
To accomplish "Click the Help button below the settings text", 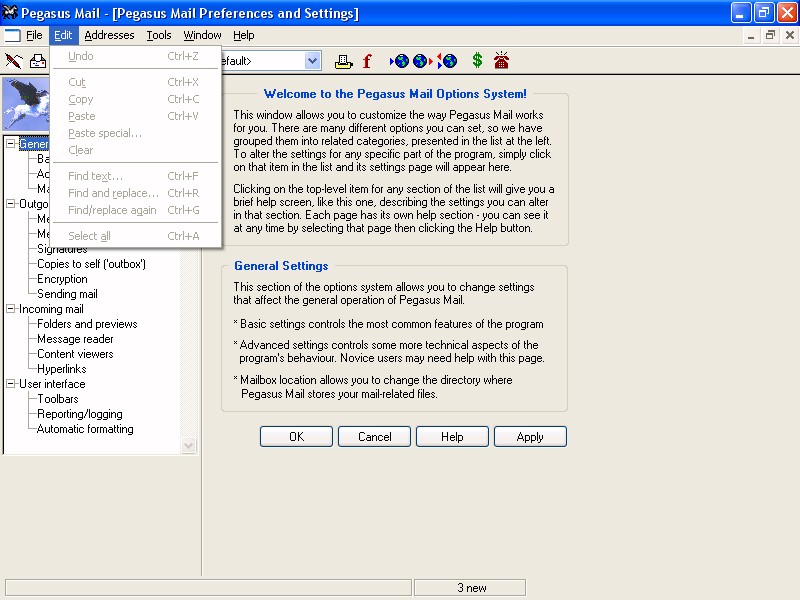I will 453,437.
